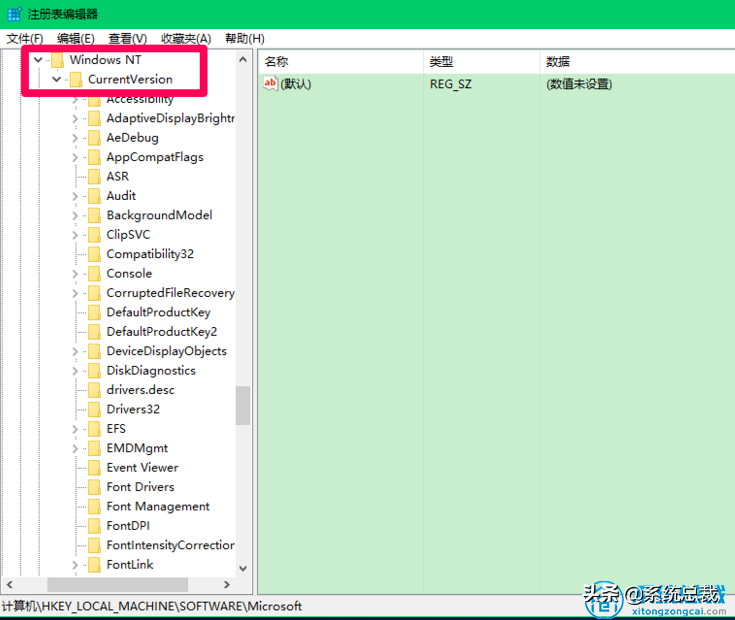Expand the ClipSVC key

click(75, 235)
